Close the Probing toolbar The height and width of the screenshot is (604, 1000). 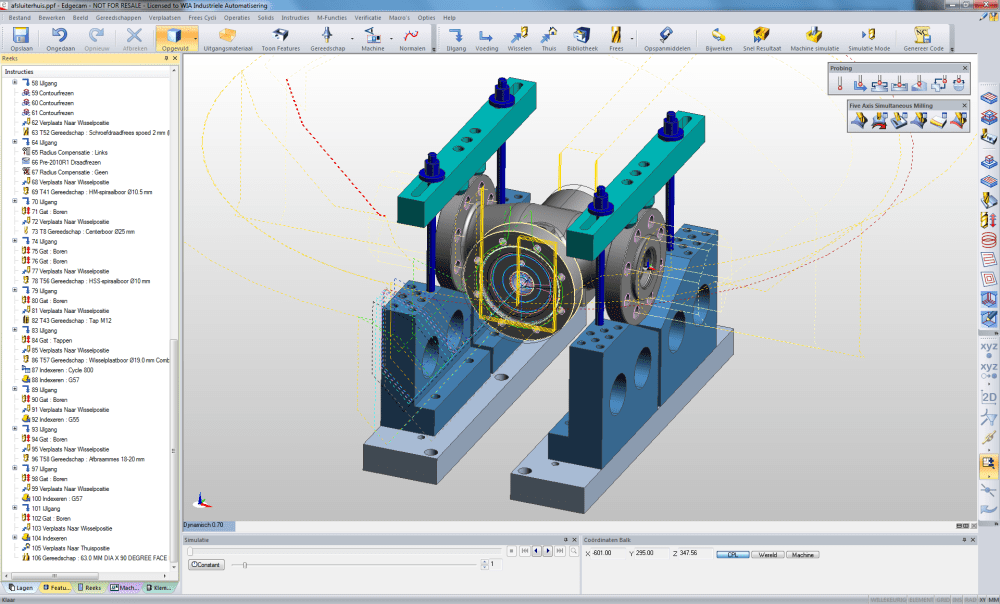pos(964,68)
